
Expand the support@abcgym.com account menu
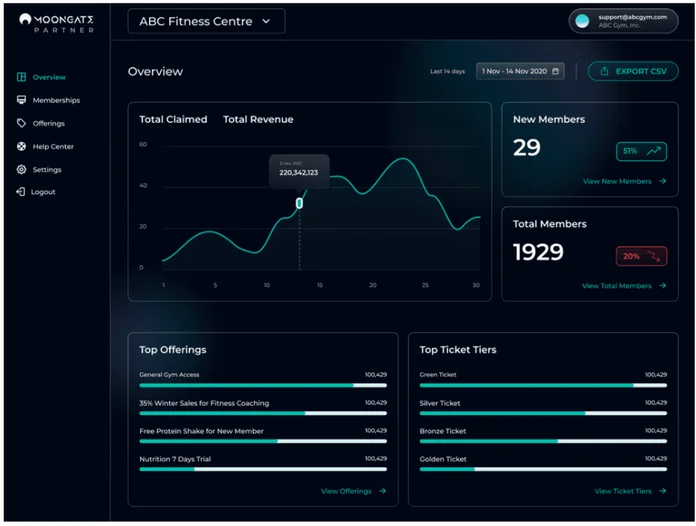click(623, 21)
